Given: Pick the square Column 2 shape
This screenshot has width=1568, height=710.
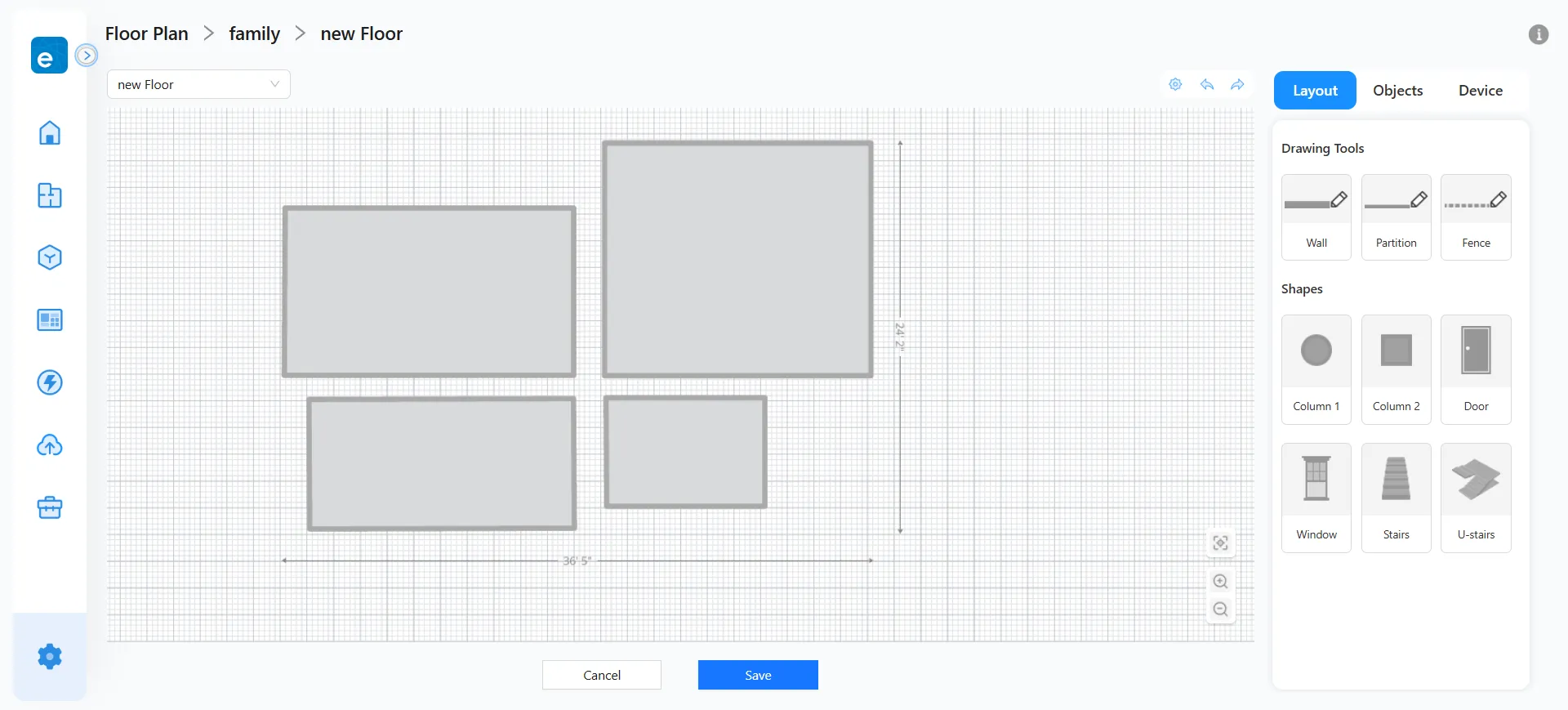Looking at the screenshot, I should (x=1396, y=368).
